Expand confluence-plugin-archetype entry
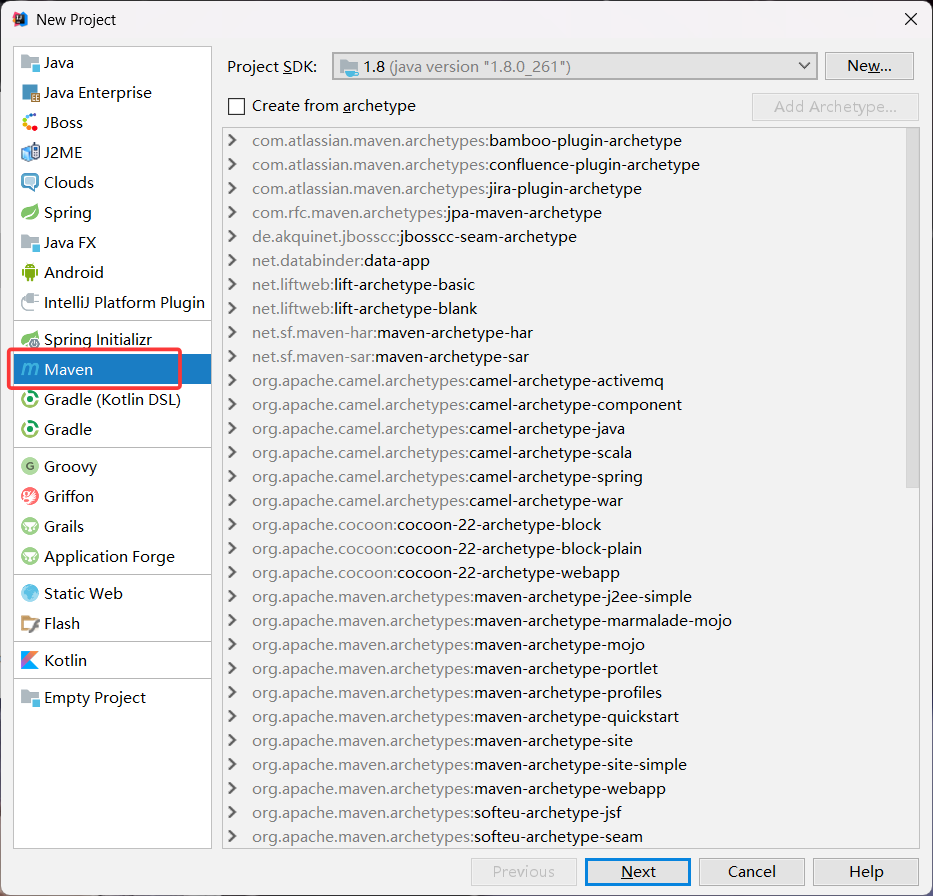The width and height of the screenshot is (933, 896). point(233,164)
